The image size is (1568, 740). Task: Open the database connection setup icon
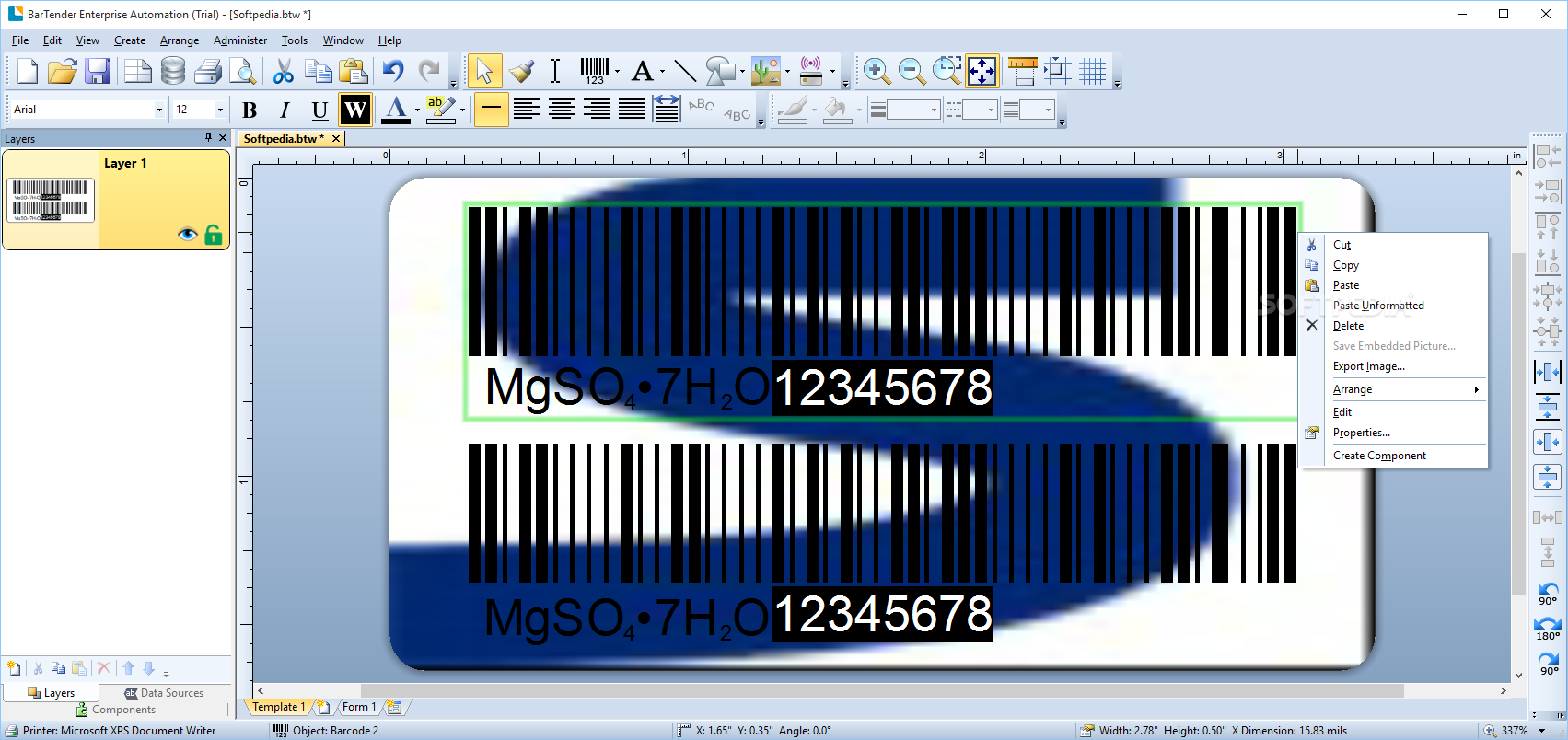173,71
